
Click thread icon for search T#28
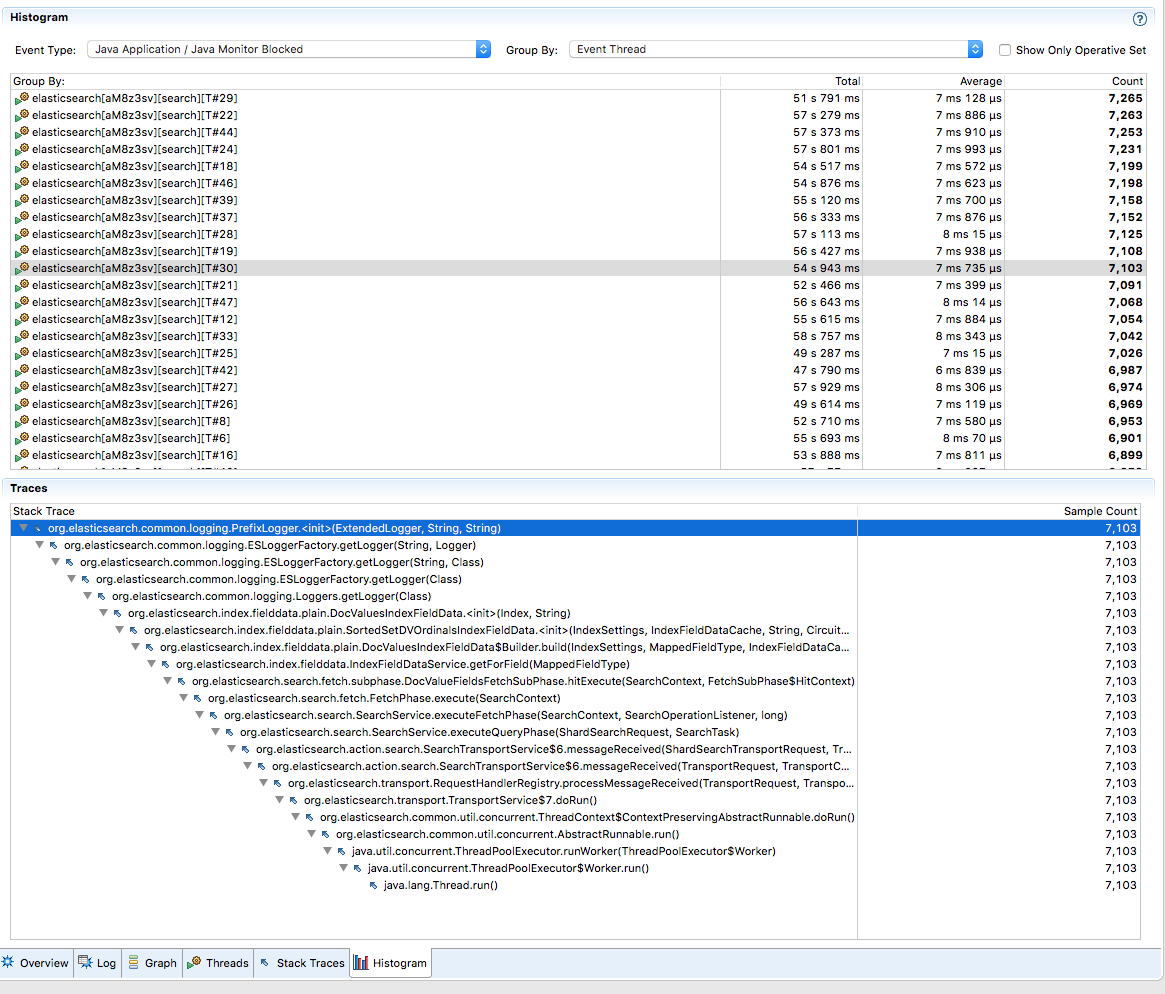(x=22, y=234)
